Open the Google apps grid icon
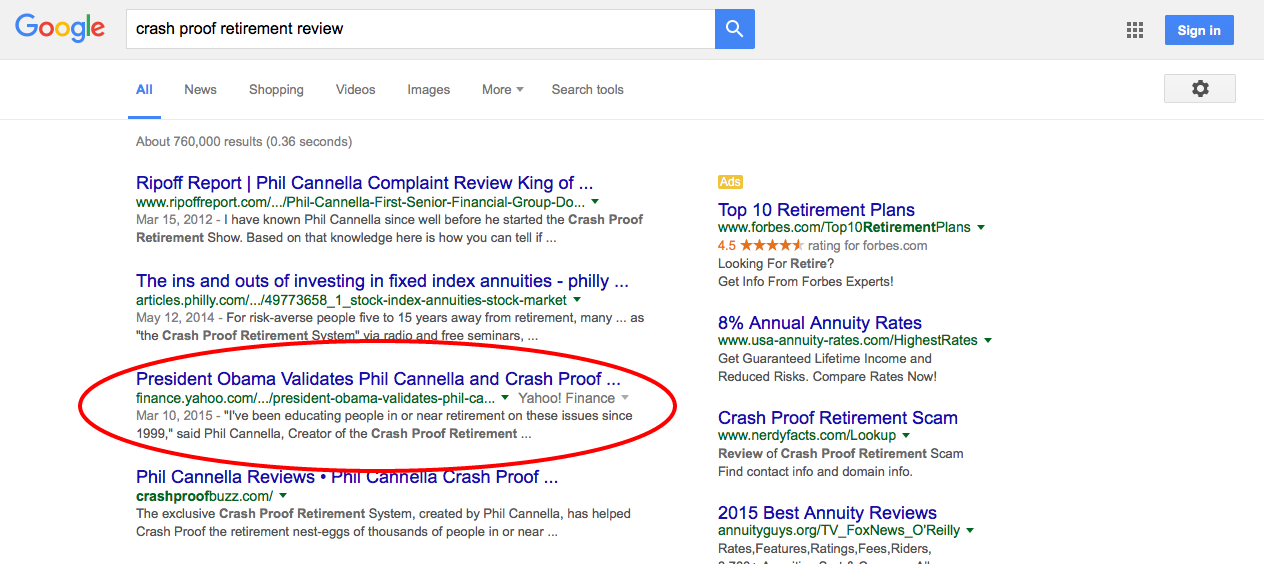The image size is (1264, 564). 1135,30
